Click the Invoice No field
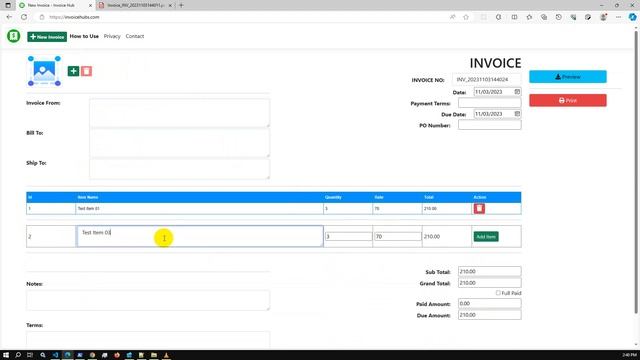Image resolution: width=640 pixels, height=360 pixels. 487,80
